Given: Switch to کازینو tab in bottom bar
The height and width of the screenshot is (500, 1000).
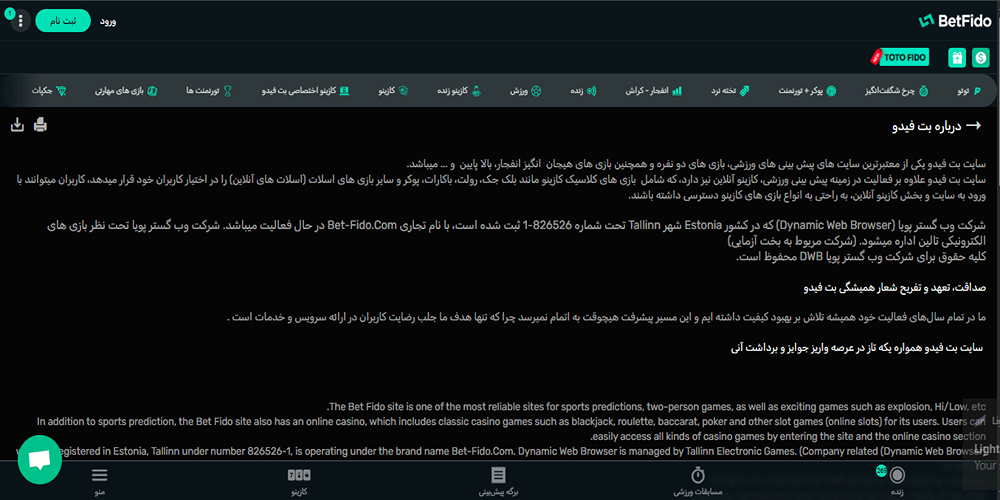Looking at the screenshot, I should click(x=299, y=481).
